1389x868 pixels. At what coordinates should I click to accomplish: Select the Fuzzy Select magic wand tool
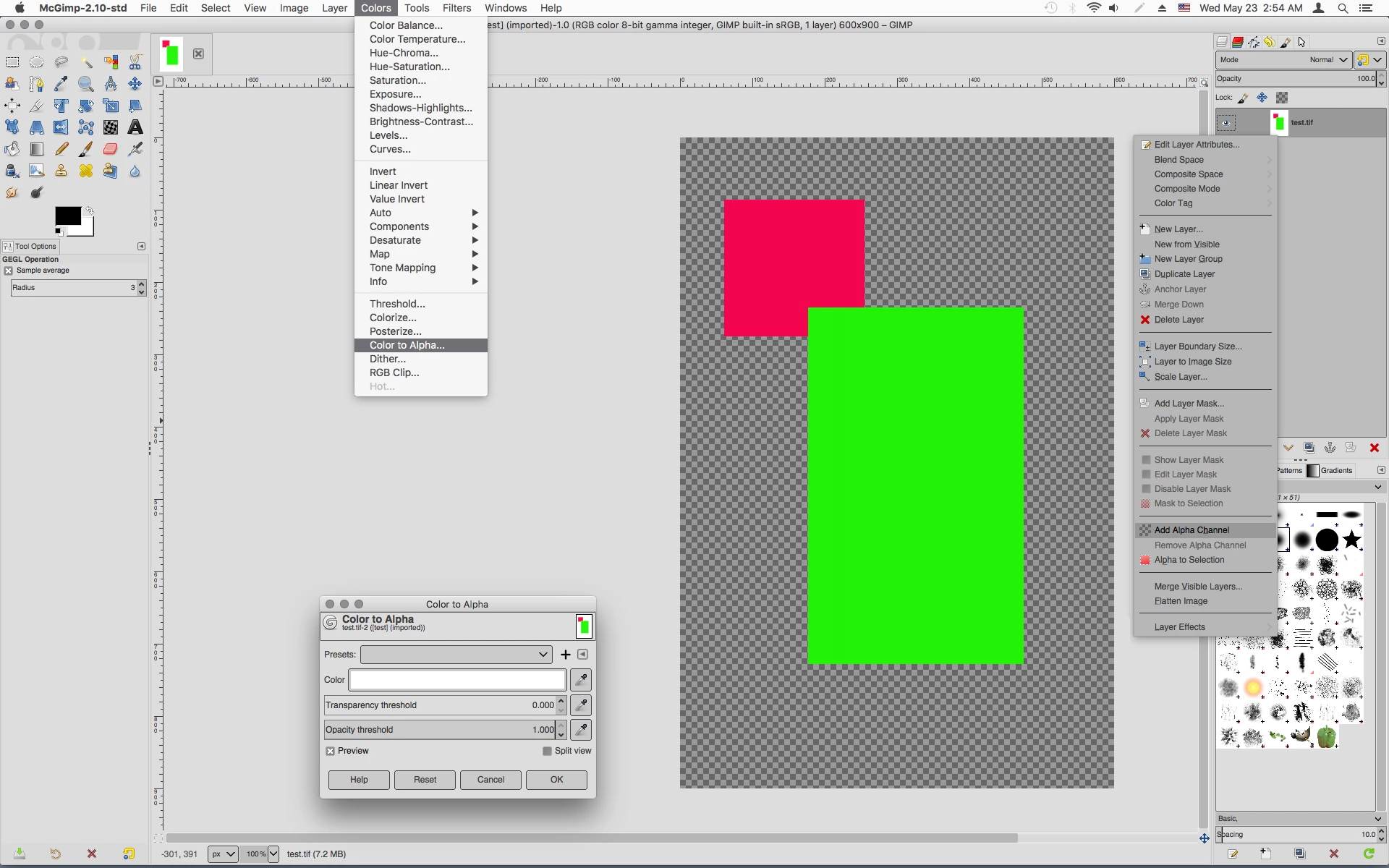click(x=86, y=62)
